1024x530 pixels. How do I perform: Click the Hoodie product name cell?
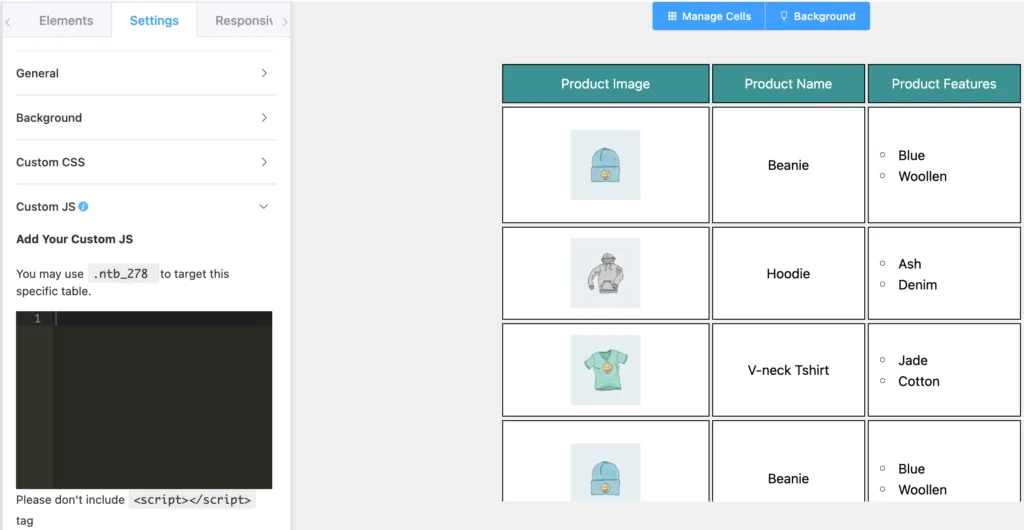[x=788, y=273]
